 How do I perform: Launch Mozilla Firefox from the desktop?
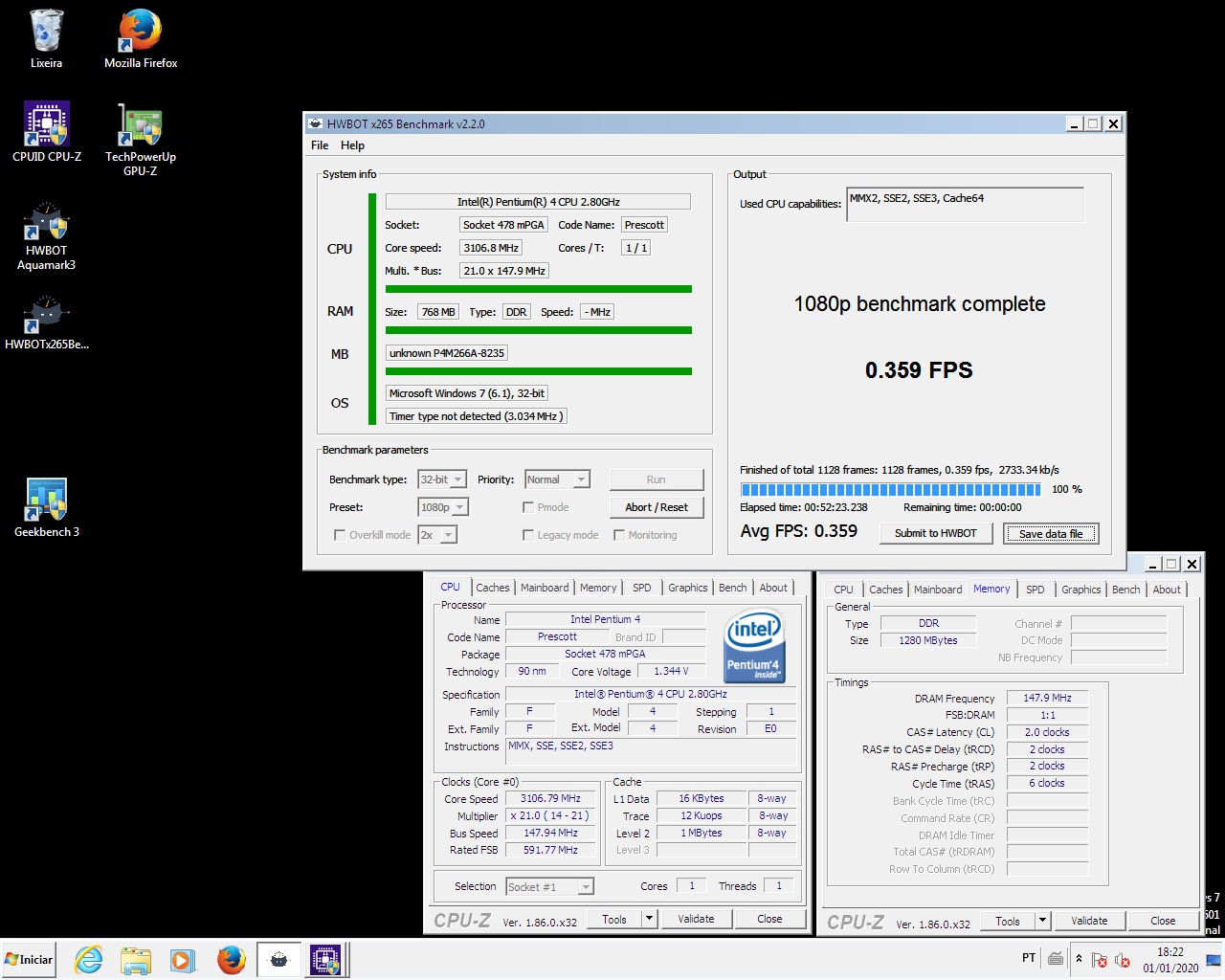click(x=141, y=38)
